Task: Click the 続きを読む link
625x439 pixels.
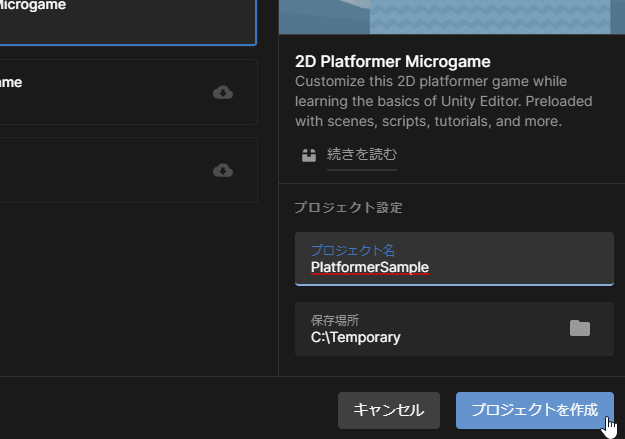Action: coord(362,154)
